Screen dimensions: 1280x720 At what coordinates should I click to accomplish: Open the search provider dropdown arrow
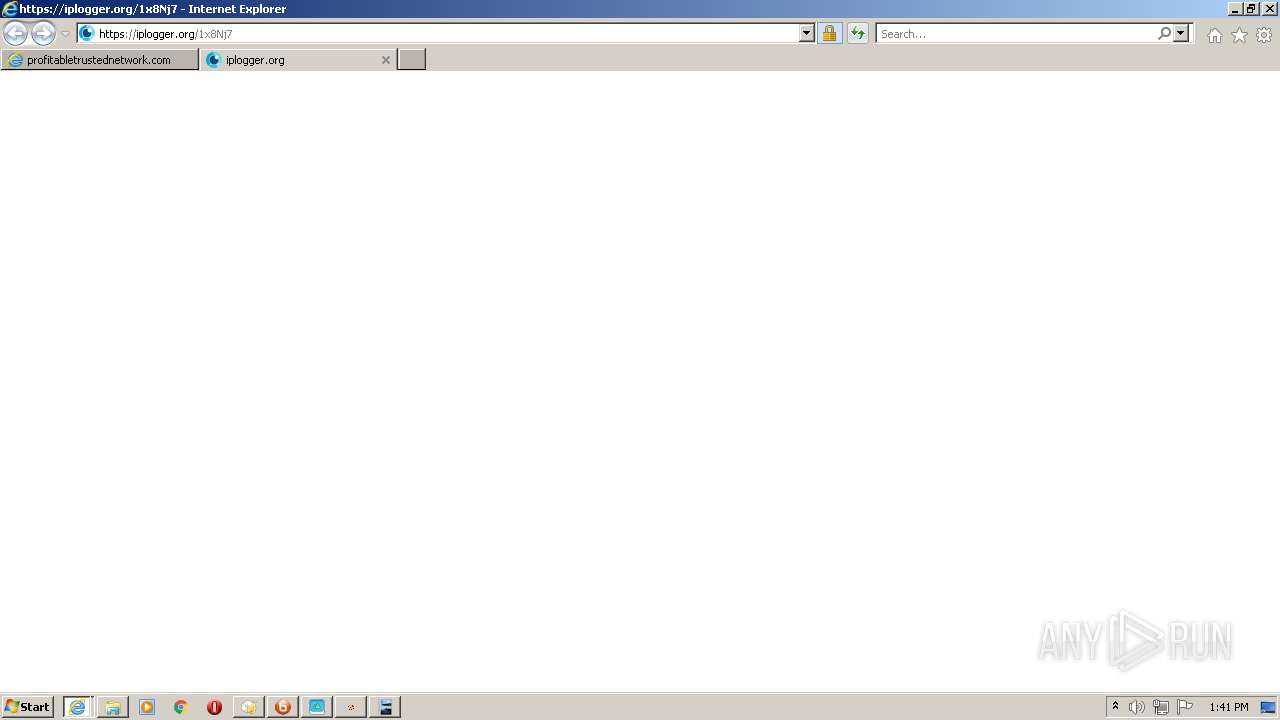[x=1181, y=34]
